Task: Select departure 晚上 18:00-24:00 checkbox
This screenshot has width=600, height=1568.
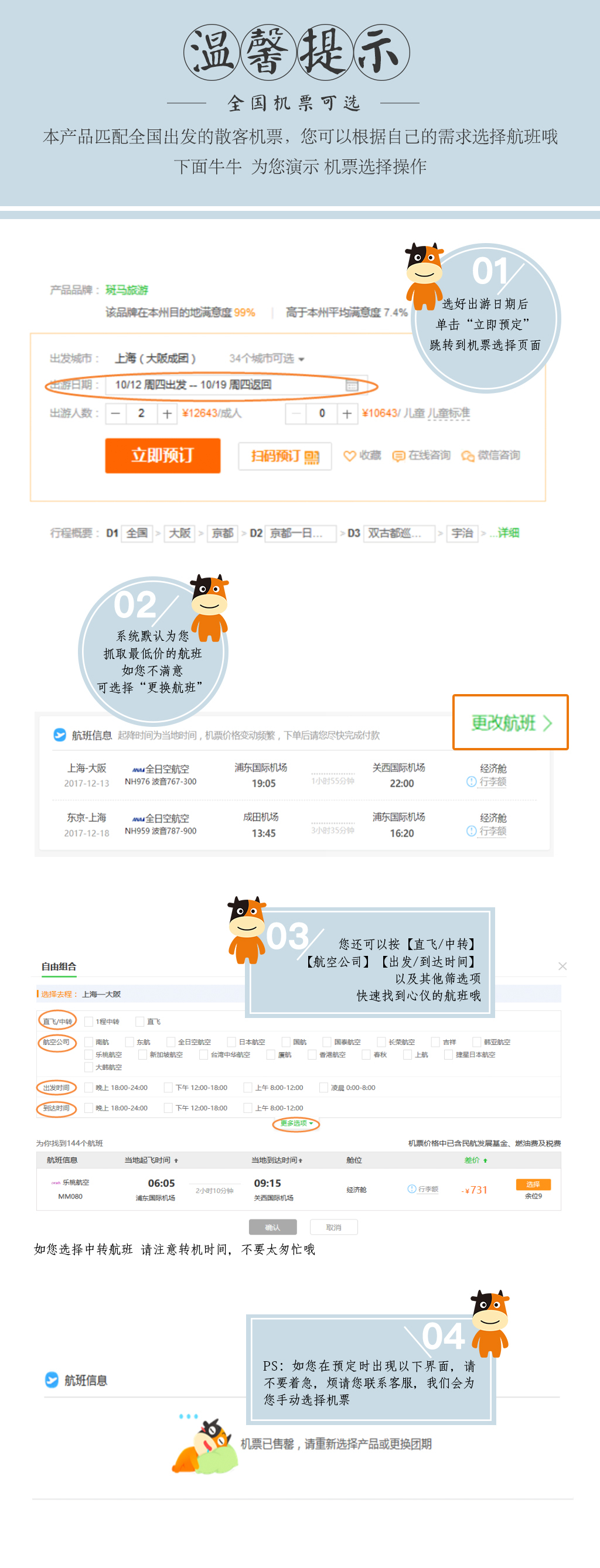Action: (89, 1088)
